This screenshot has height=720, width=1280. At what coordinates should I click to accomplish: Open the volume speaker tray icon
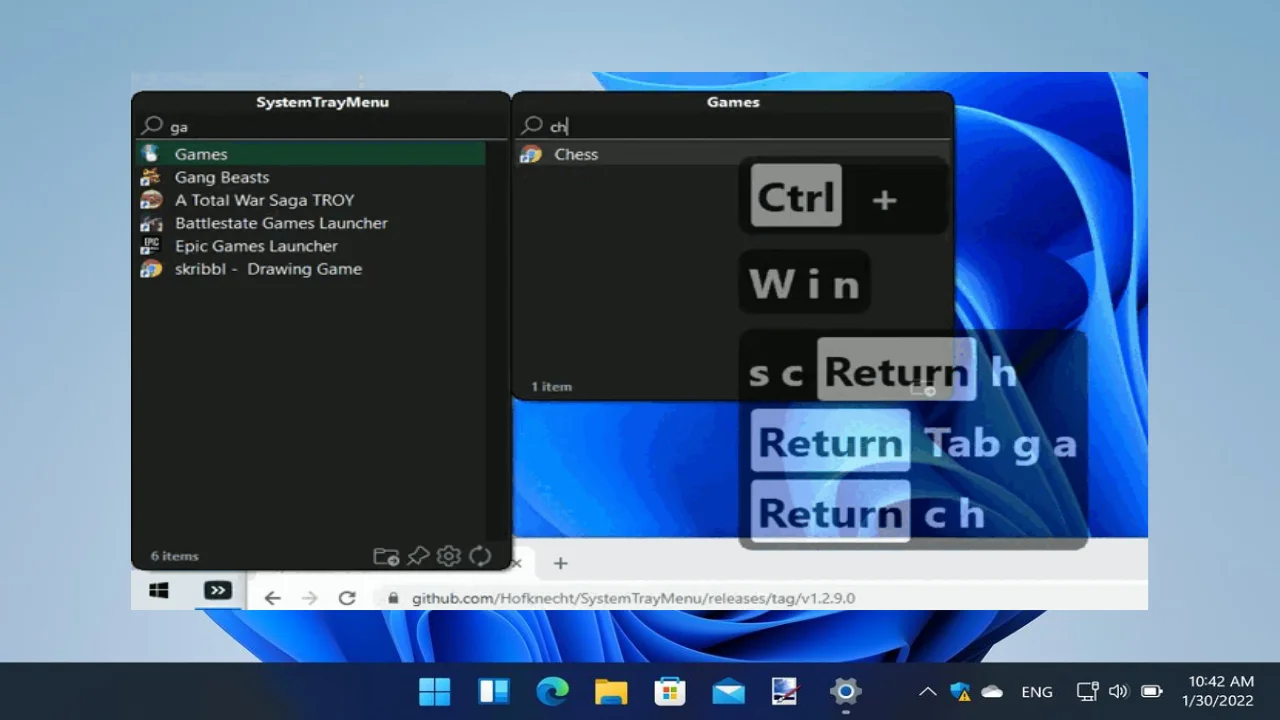coord(1118,691)
